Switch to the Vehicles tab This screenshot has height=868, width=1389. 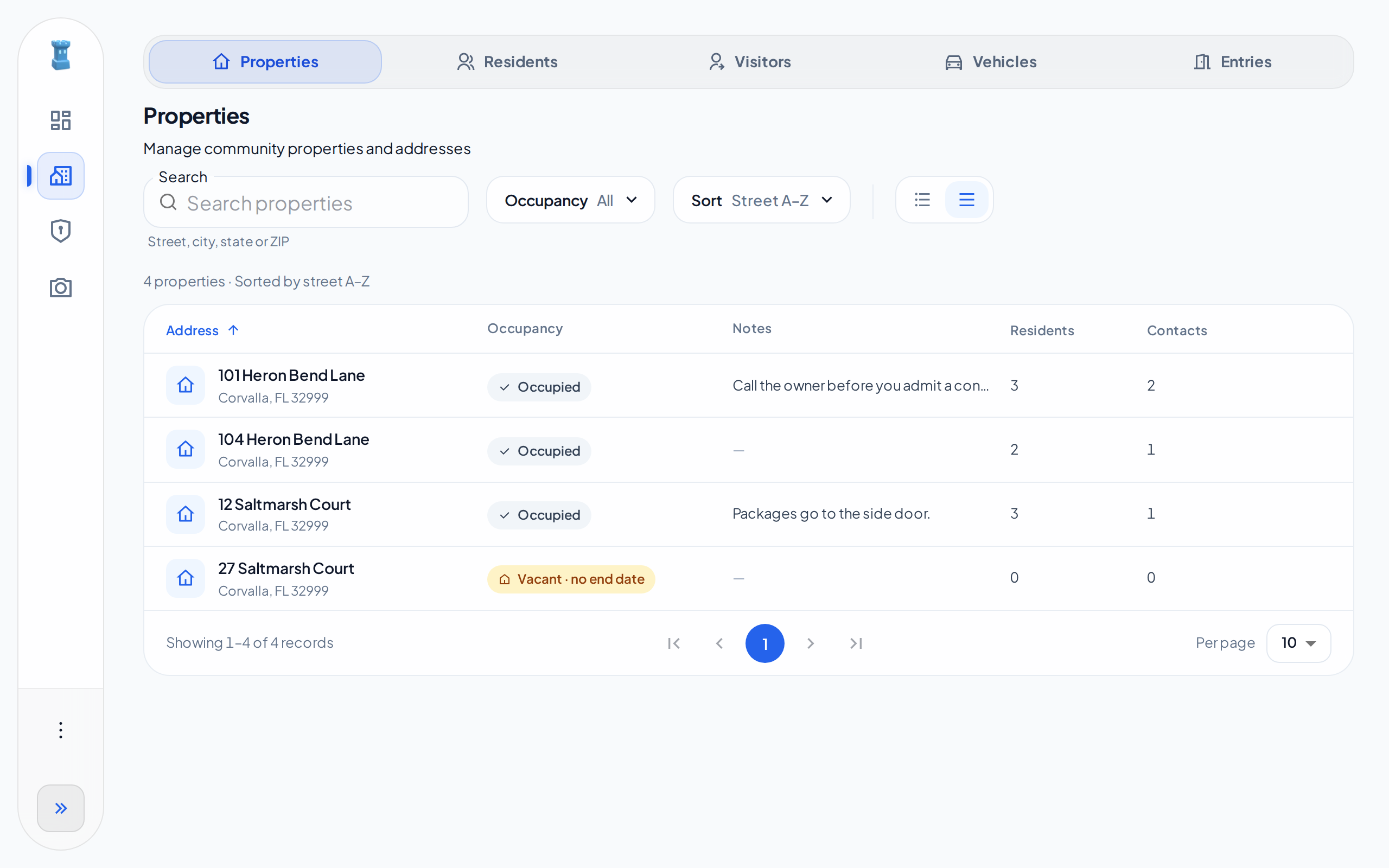click(x=991, y=62)
